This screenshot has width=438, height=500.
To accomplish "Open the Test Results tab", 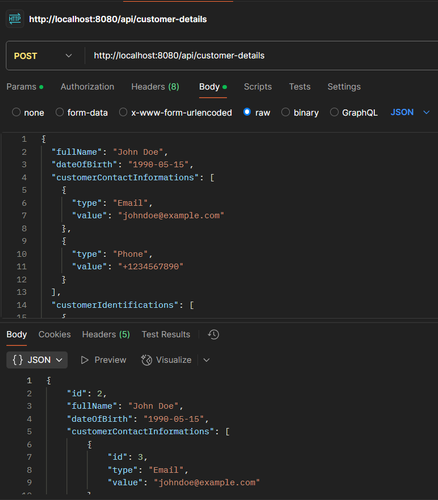I will tap(166, 334).
